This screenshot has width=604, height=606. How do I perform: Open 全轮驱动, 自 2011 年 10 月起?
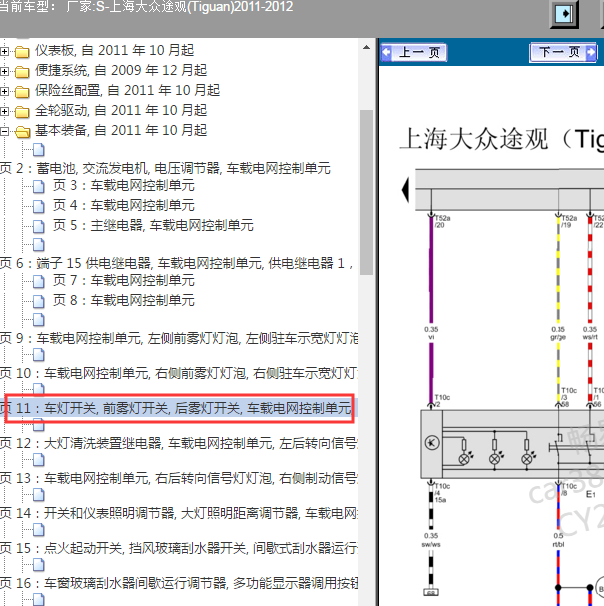point(121,111)
